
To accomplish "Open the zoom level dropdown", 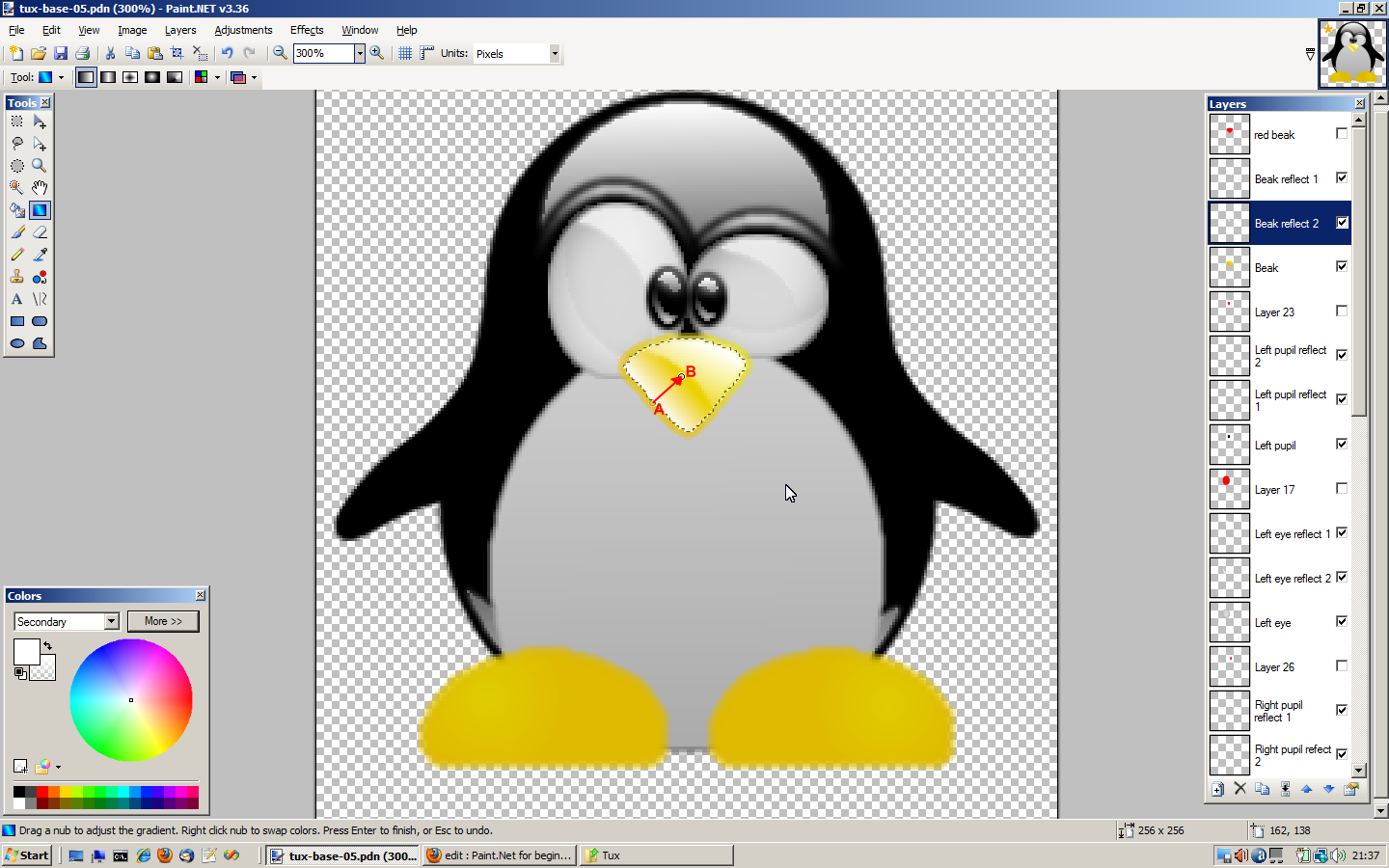I will coord(360,53).
